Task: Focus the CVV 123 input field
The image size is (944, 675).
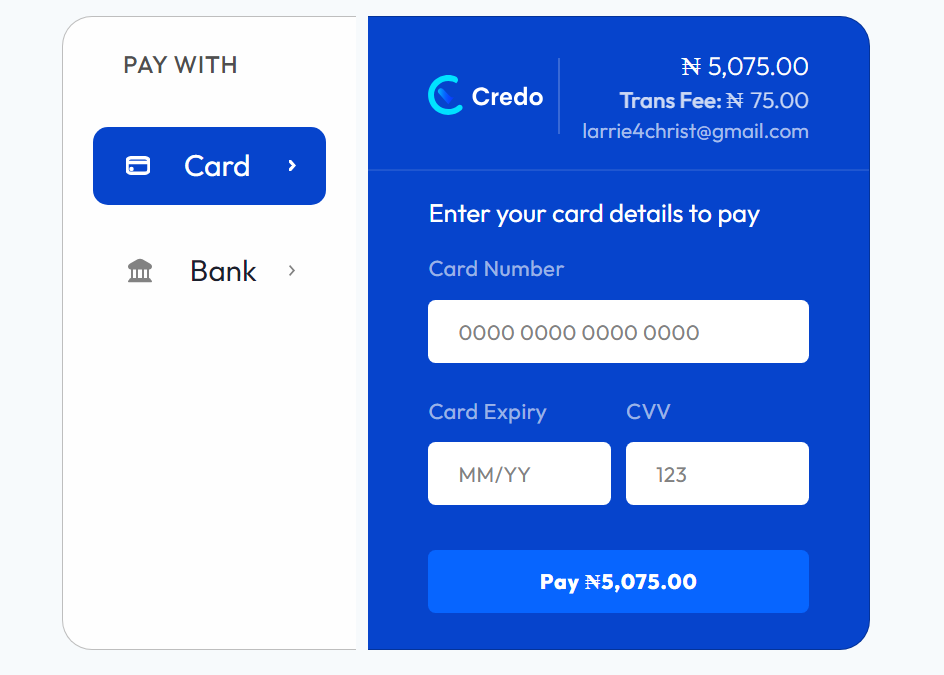Action: [x=717, y=474]
